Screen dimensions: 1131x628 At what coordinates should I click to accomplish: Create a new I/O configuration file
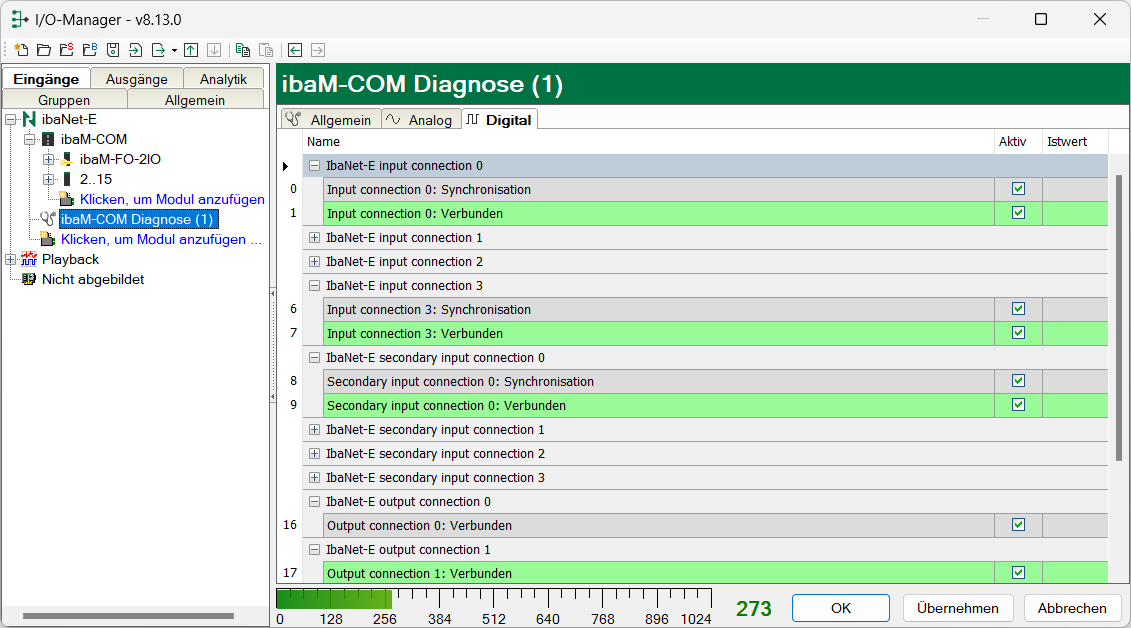pos(21,50)
